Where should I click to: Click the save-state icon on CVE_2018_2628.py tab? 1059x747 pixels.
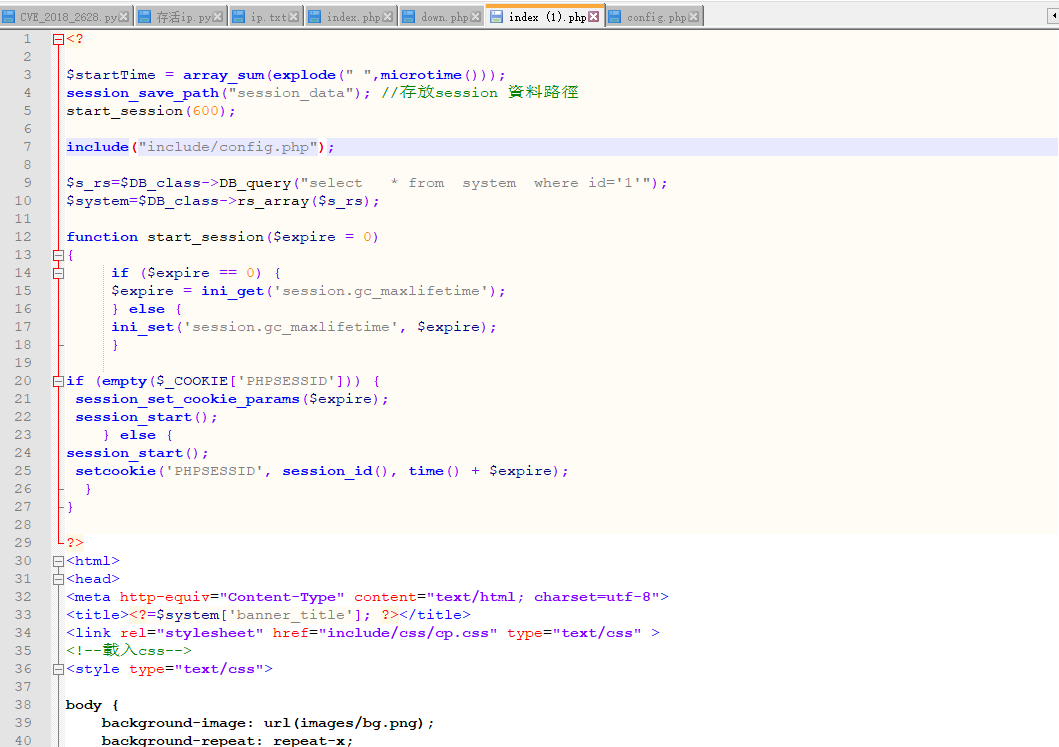[x=9, y=17]
